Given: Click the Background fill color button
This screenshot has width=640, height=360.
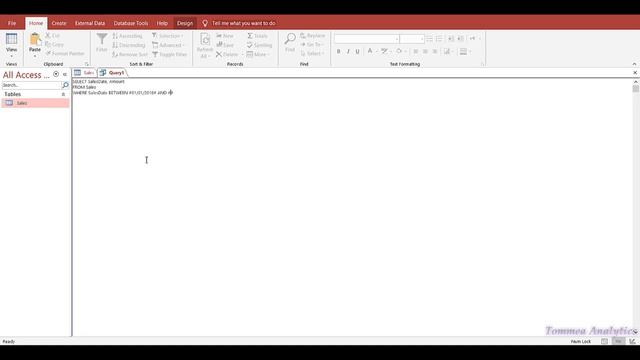Looking at the screenshot, I should coord(399,51).
